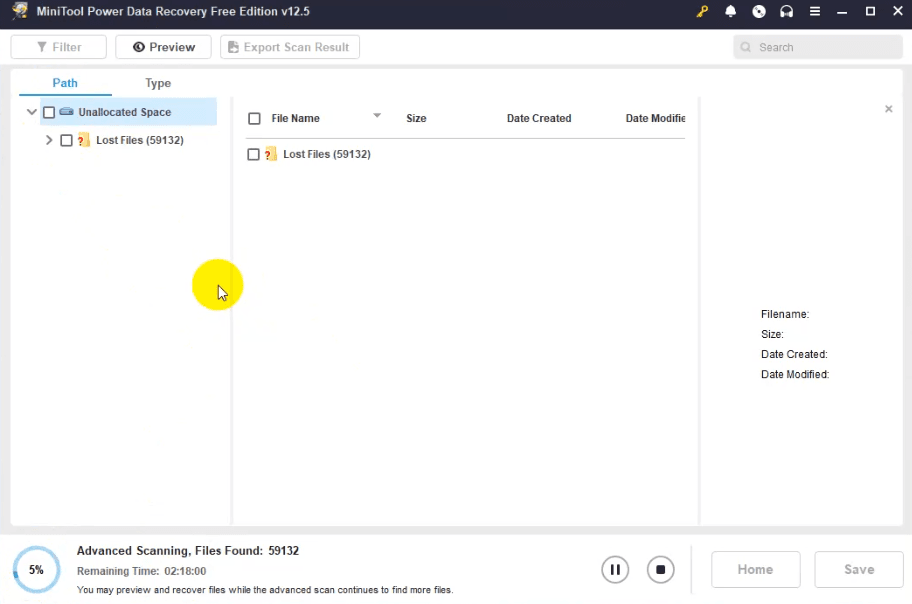Click the Unallocated Space drive icon

66,112
